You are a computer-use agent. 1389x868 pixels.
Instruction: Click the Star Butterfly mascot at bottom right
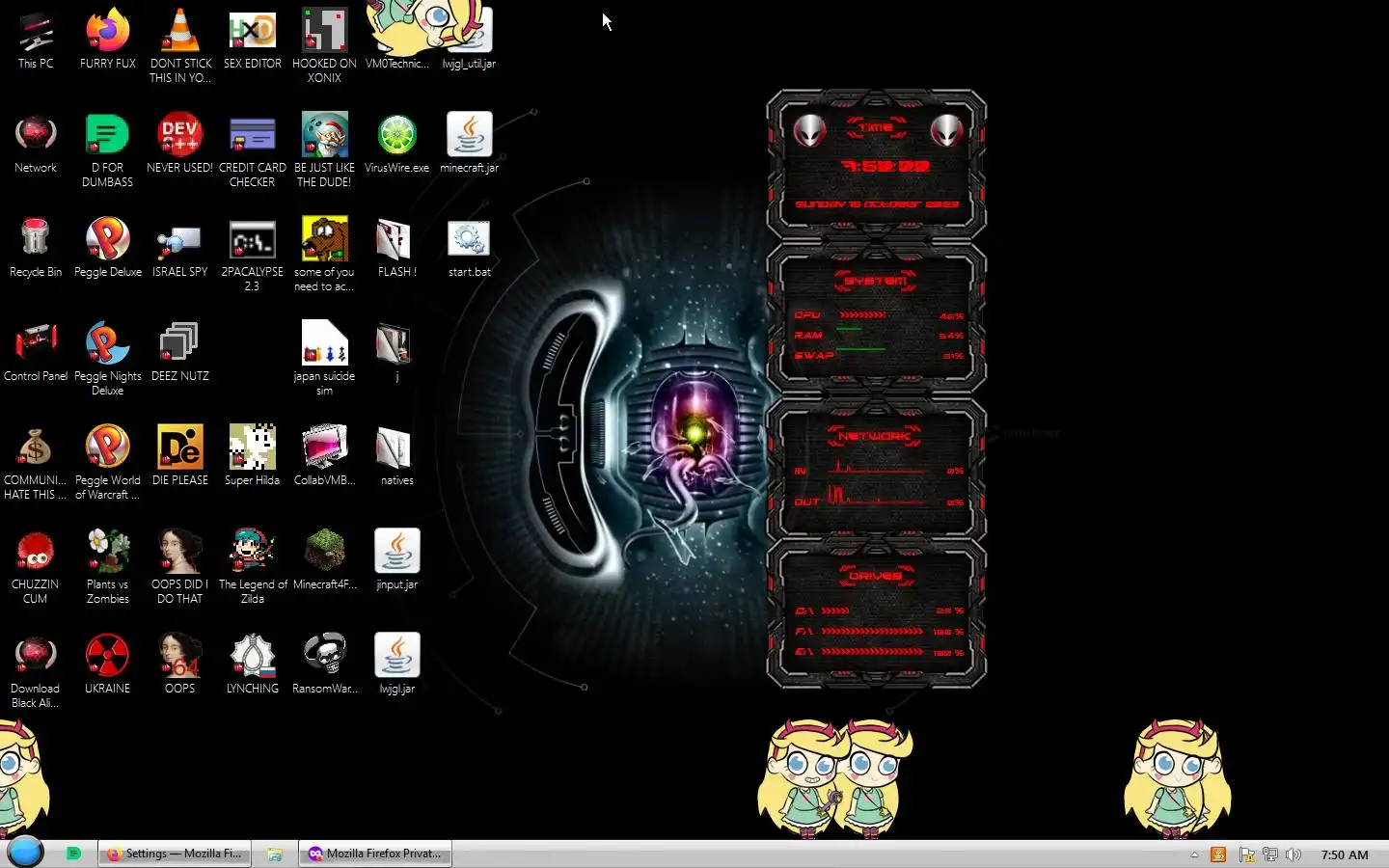click(x=1177, y=779)
